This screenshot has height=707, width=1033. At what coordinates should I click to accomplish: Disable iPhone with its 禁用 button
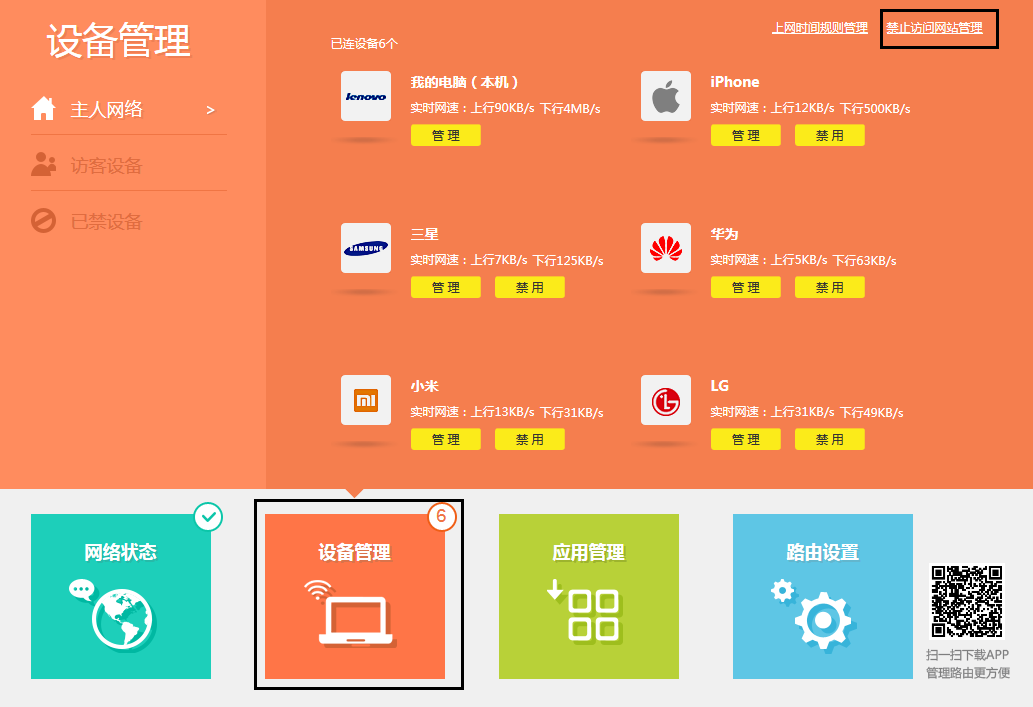tap(829, 134)
